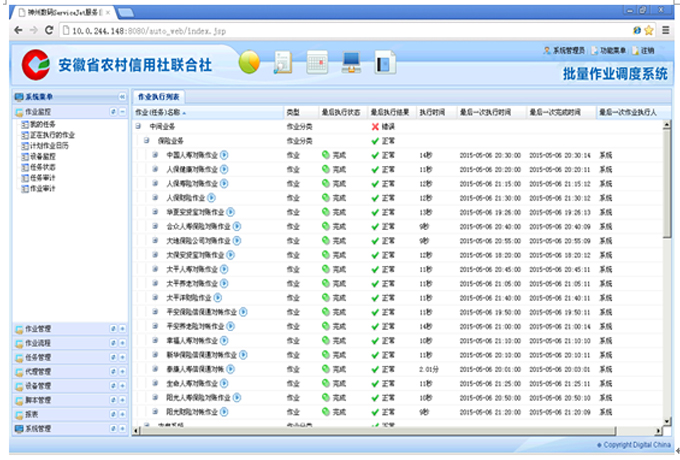Image resolution: width=680 pixels, height=460 pixels.
Task: Open 任务审计 in the sidebar tree
Action: pyautogui.click(x=42, y=178)
